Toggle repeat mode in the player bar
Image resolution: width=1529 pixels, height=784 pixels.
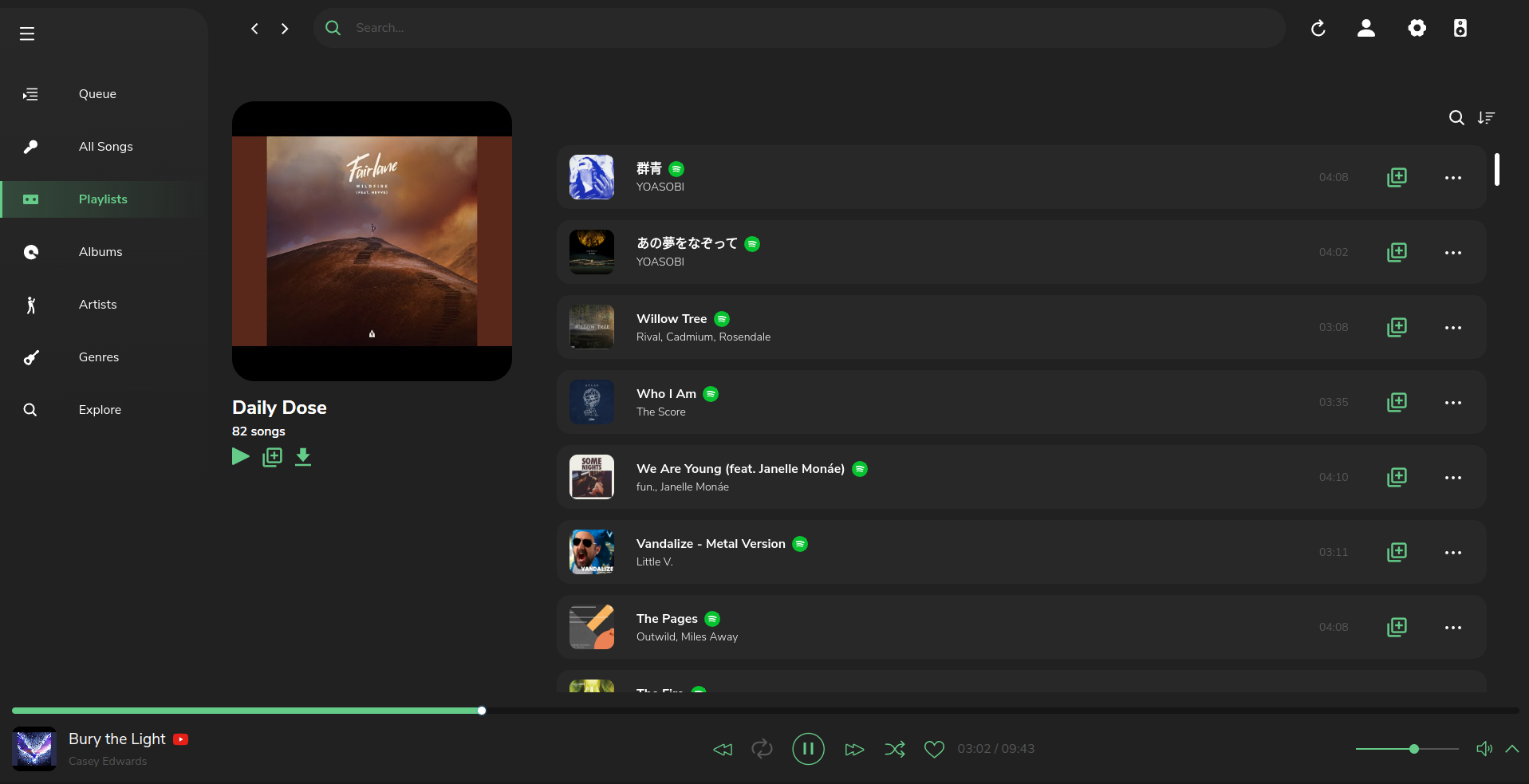[762, 749]
